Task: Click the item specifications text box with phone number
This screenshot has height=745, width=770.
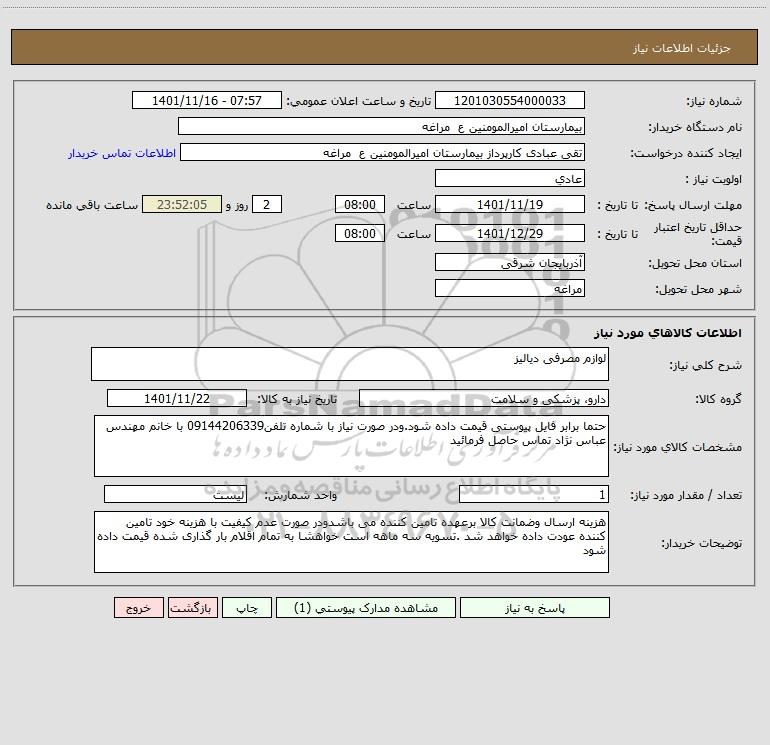Action: click(x=351, y=446)
